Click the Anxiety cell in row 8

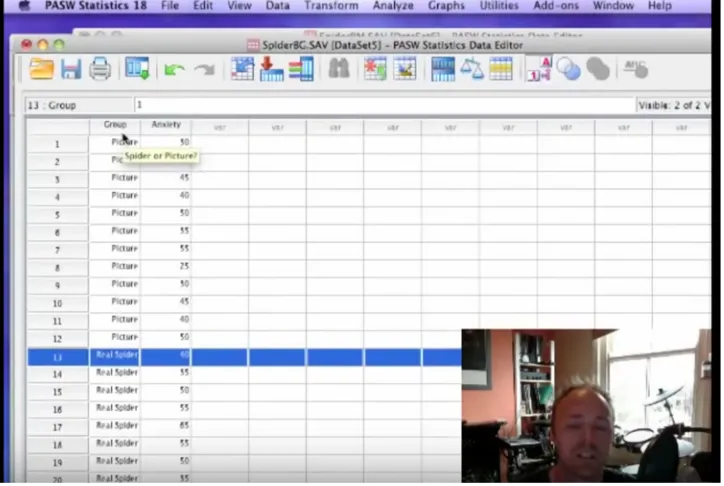(x=166, y=268)
